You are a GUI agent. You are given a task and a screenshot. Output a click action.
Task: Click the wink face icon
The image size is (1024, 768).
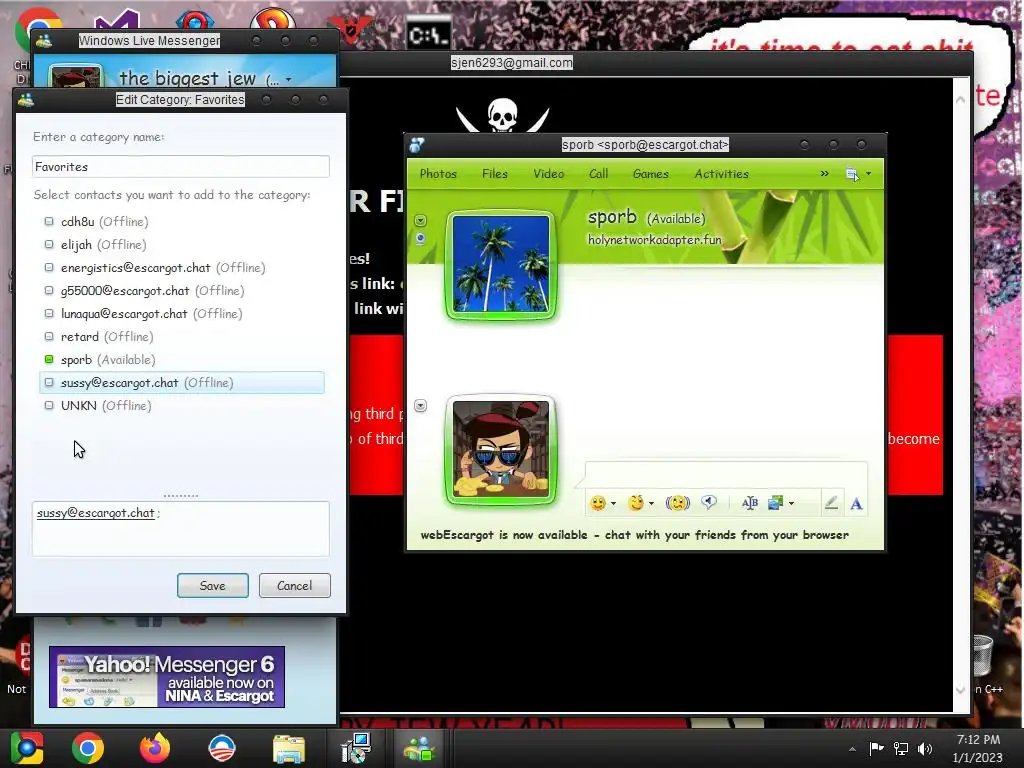[635, 503]
